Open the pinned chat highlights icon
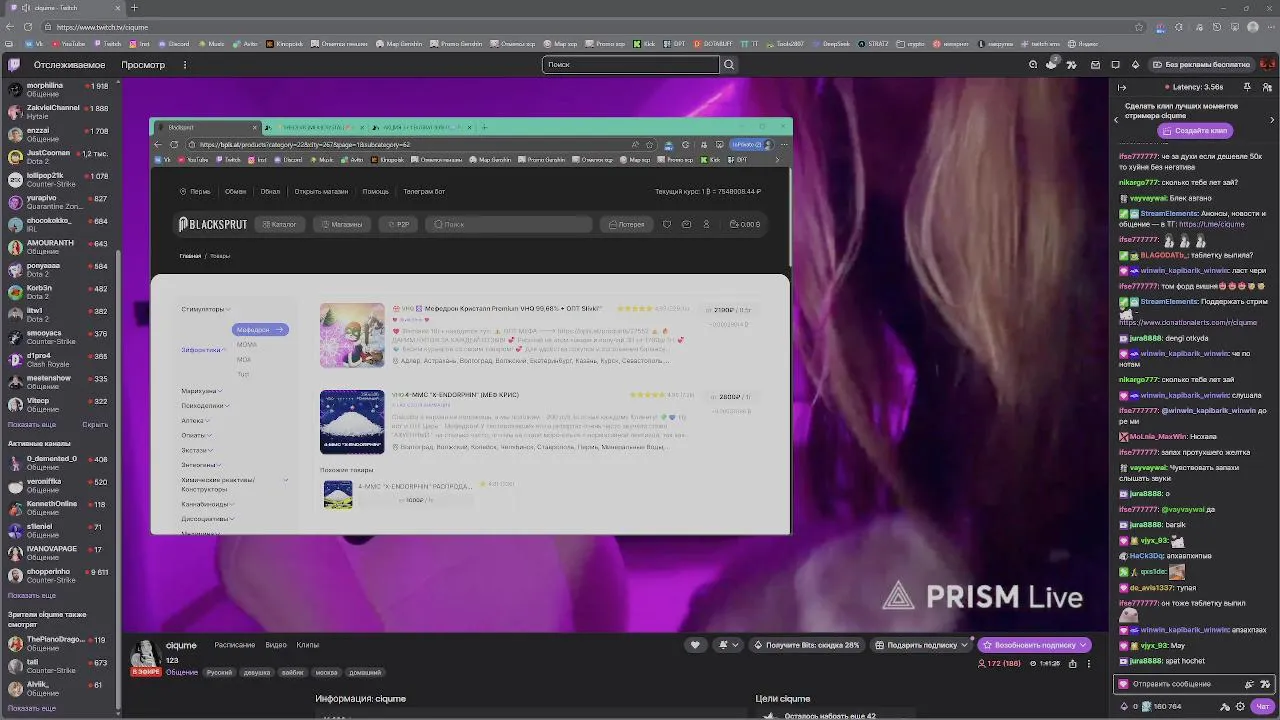This screenshot has height=720, width=1280. pos(1247,87)
